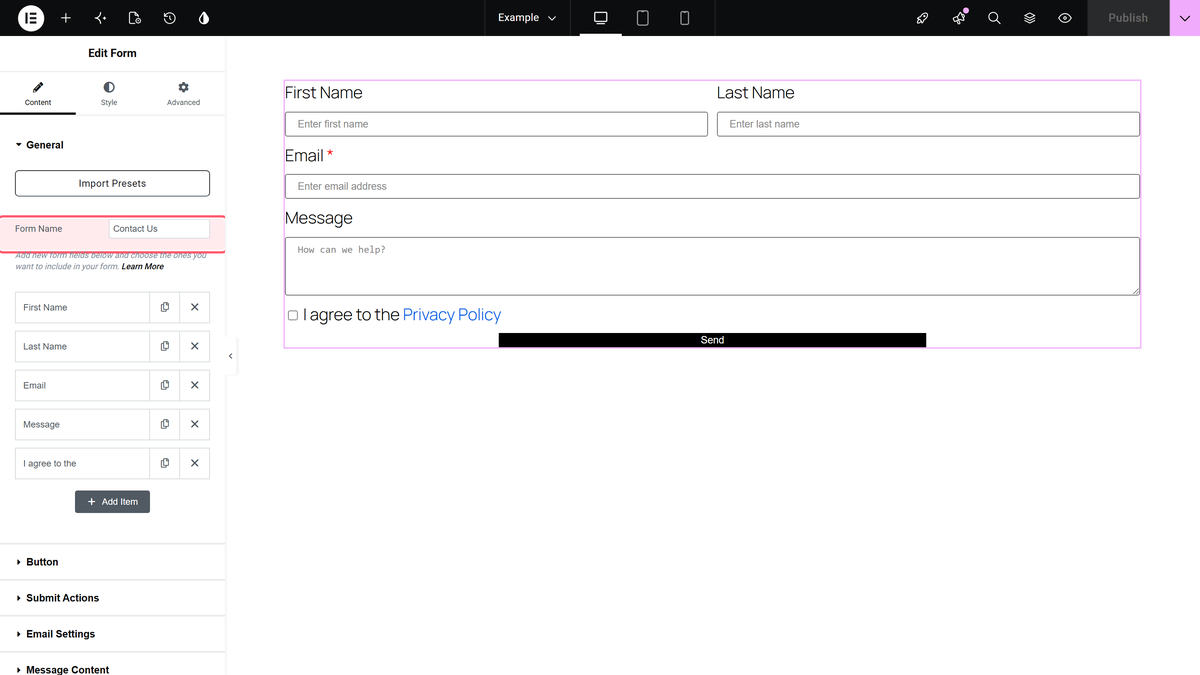
Task: Click the rocket icon in top bar
Action: pyautogui.click(x=923, y=18)
